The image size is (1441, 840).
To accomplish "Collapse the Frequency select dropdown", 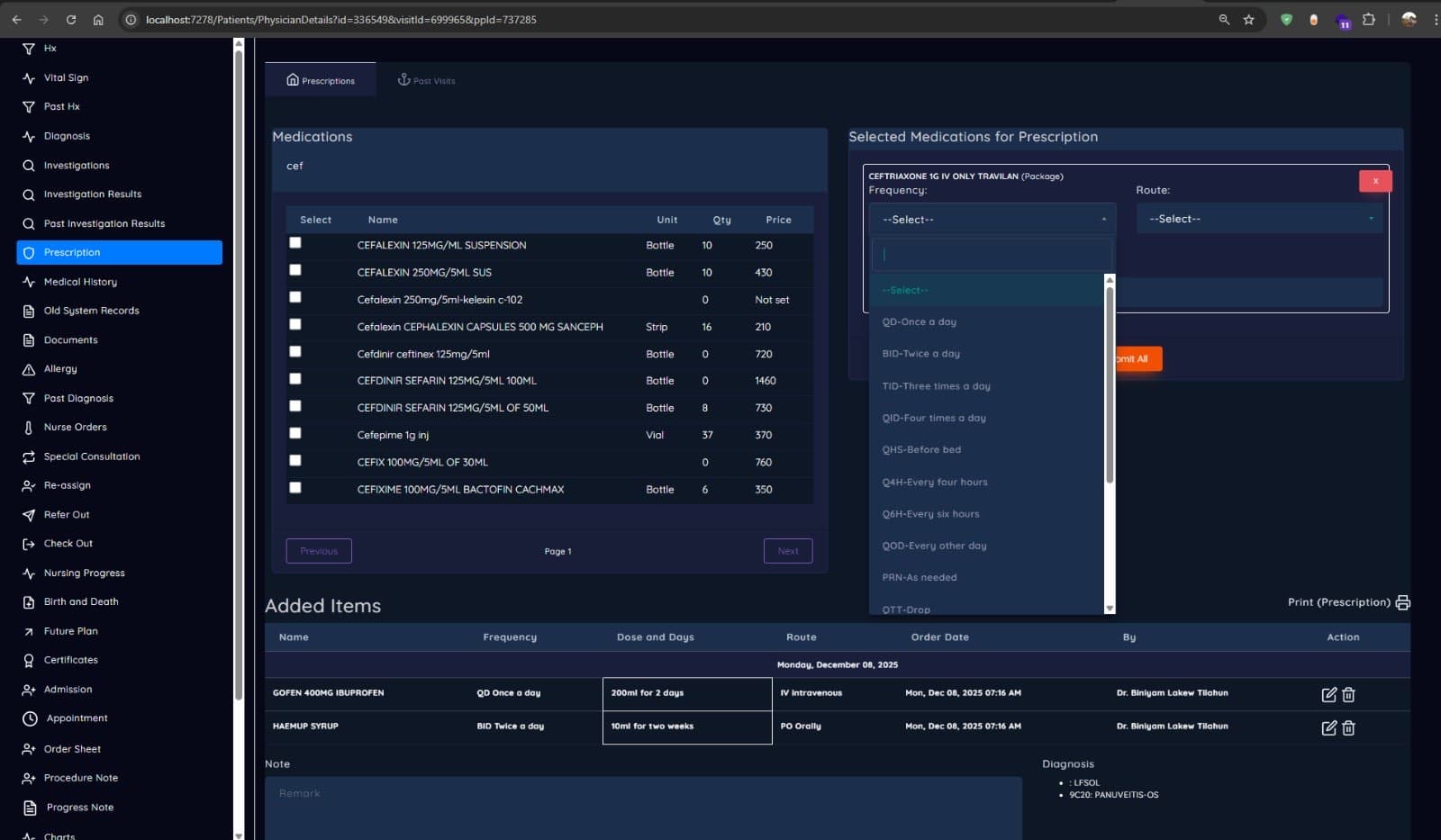I will point(992,219).
